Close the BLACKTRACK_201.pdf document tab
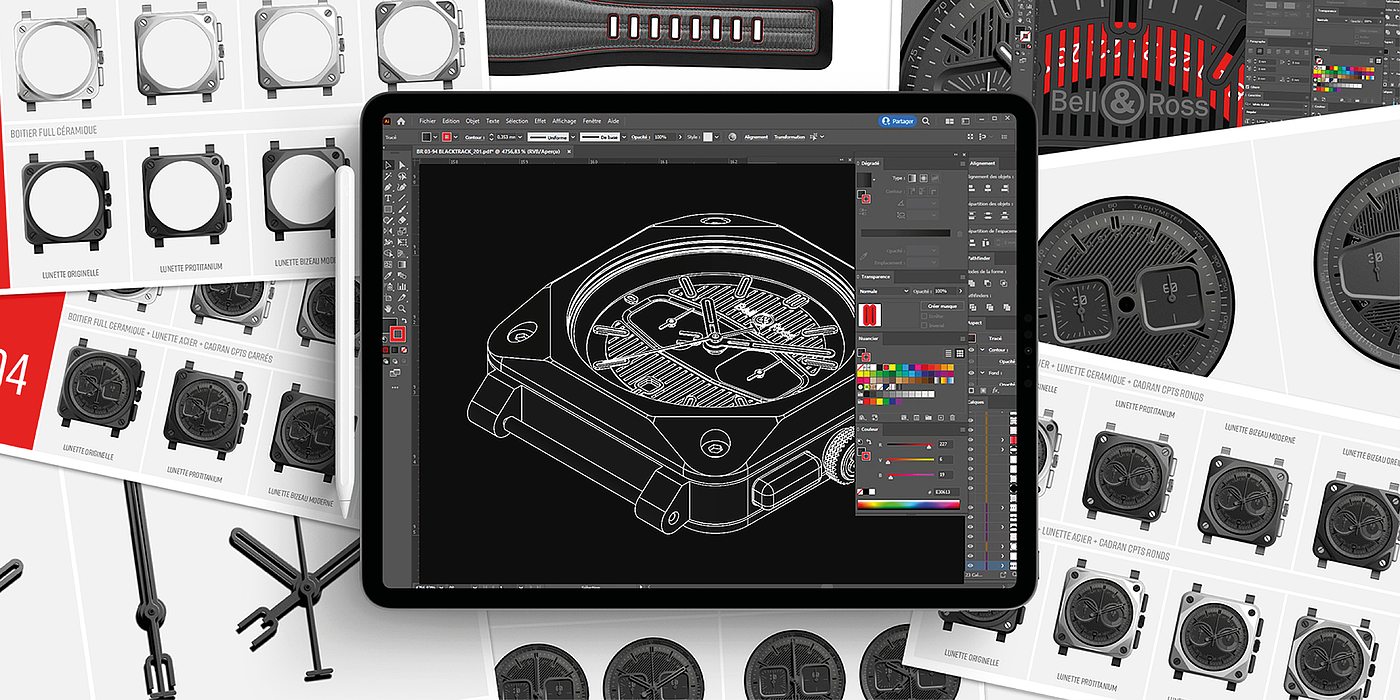The height and width of the screenshot is (700, 1400). click(x=569, y=152)
